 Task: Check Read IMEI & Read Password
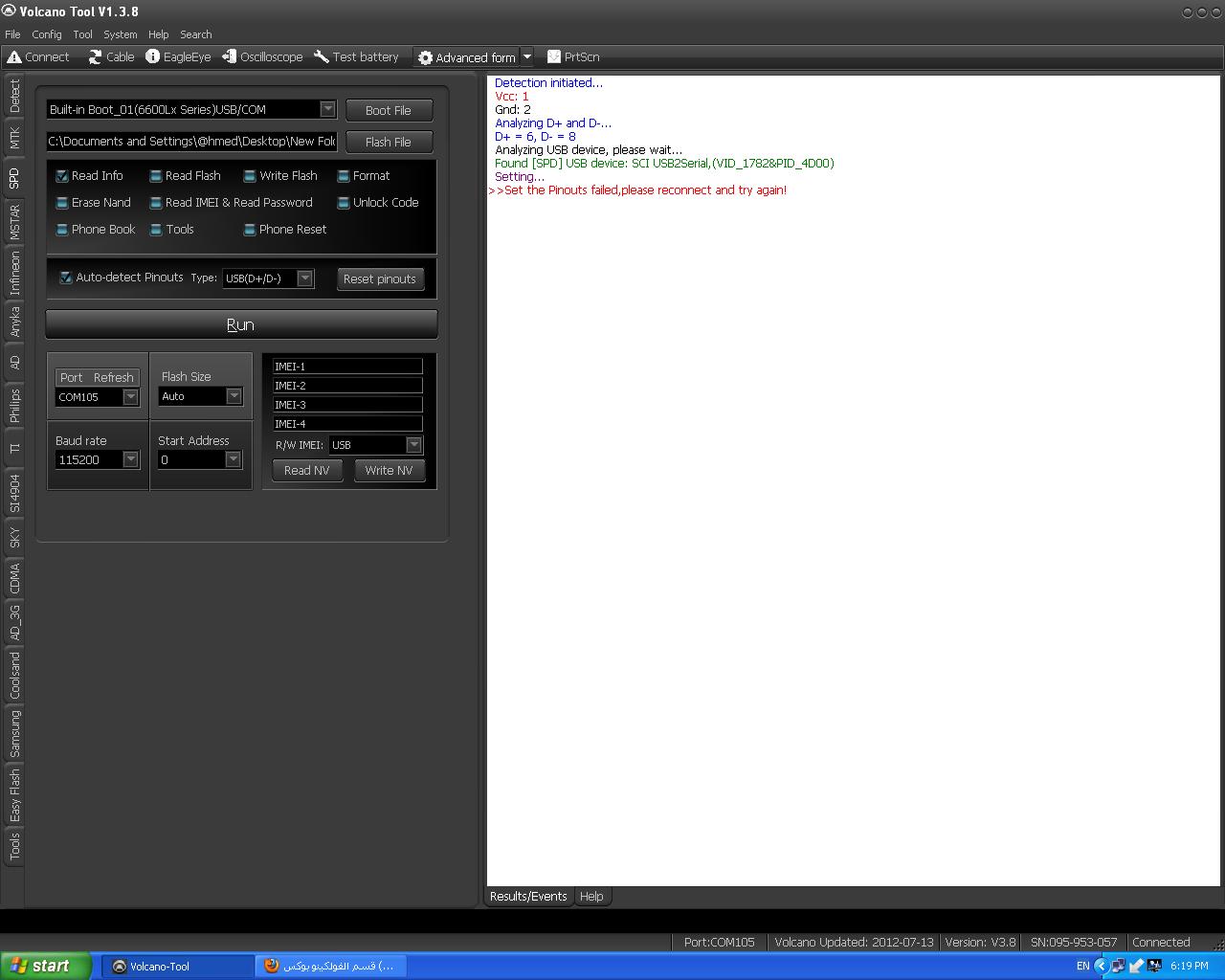pyautogui.click(x=156, y=203)
